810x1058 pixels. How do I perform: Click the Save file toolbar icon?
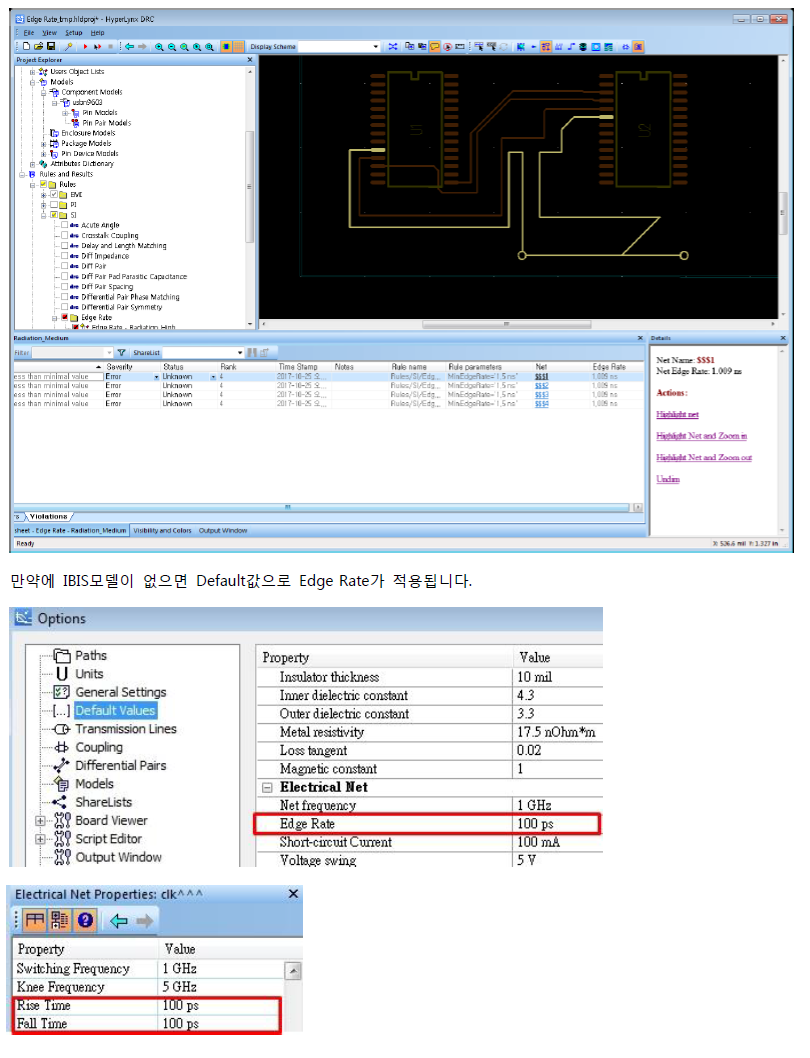coord(51,47)
